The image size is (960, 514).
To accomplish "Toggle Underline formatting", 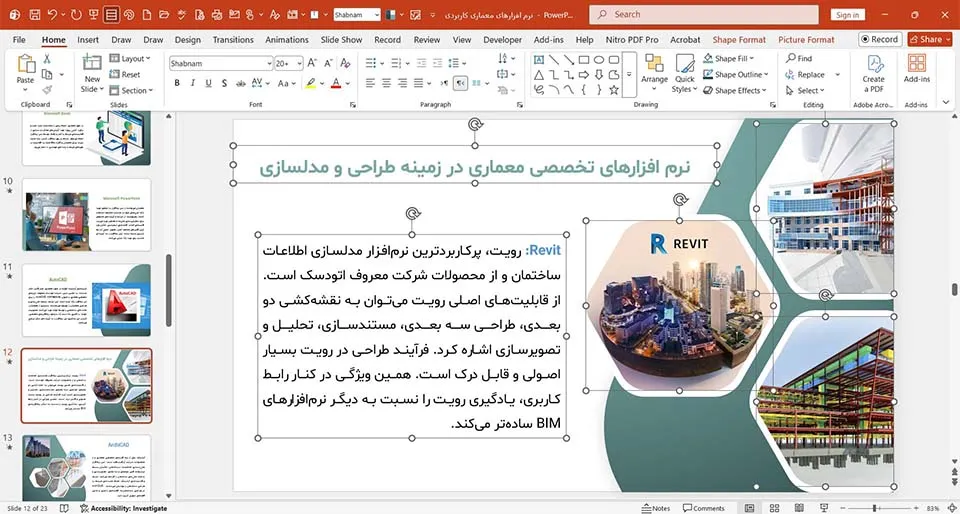I will click(x=208, y=83).
